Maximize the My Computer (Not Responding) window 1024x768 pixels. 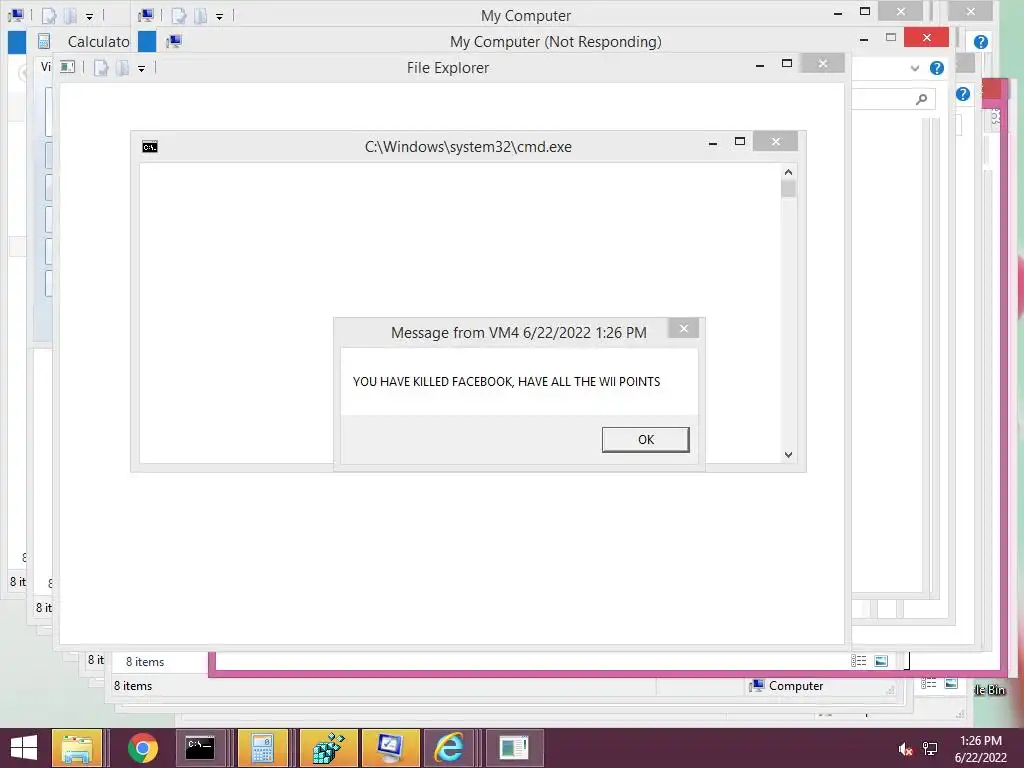891,37
